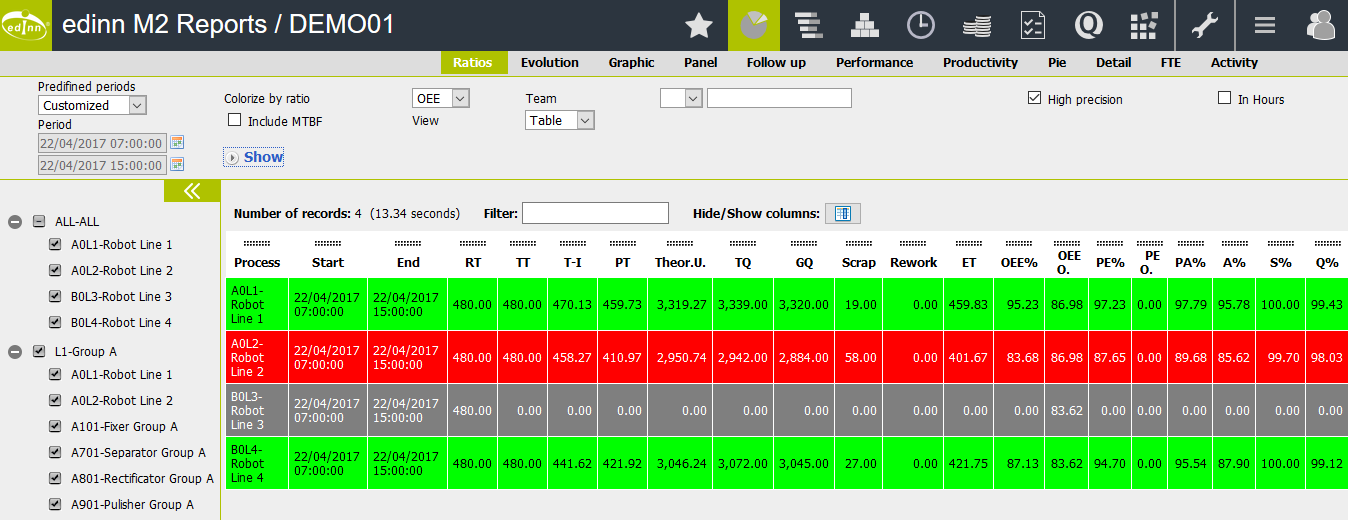Uncheck High precision checkbox

coord(1035,98)
